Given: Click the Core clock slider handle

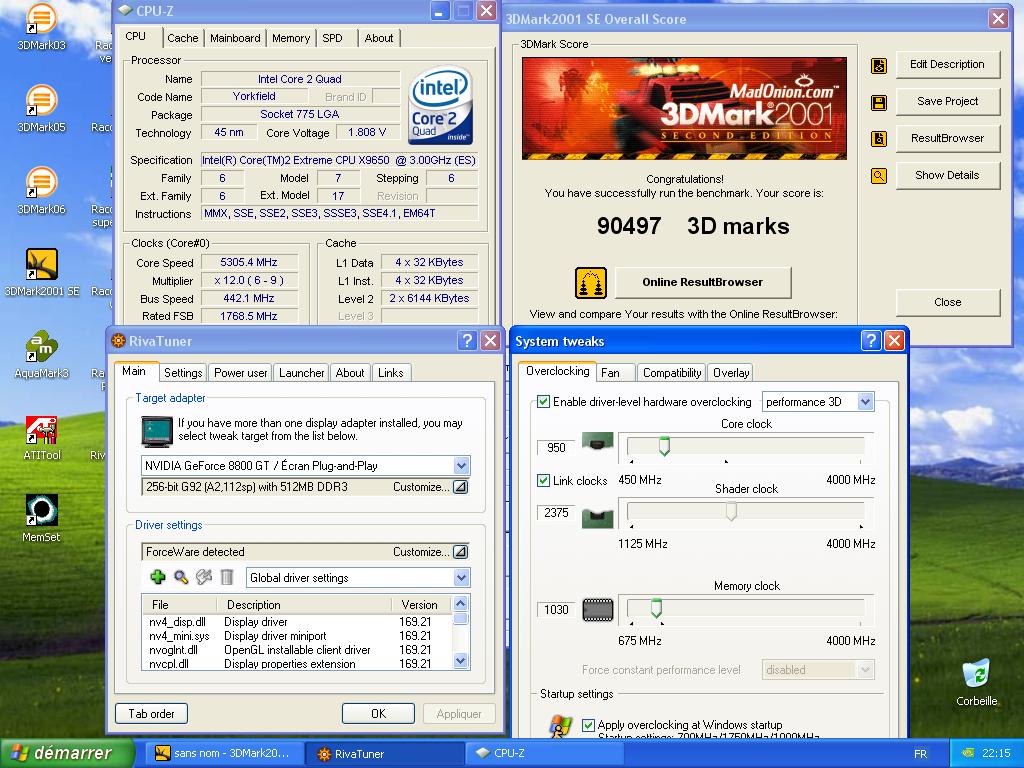Looking at the screenshot, I should click(664, 445).
